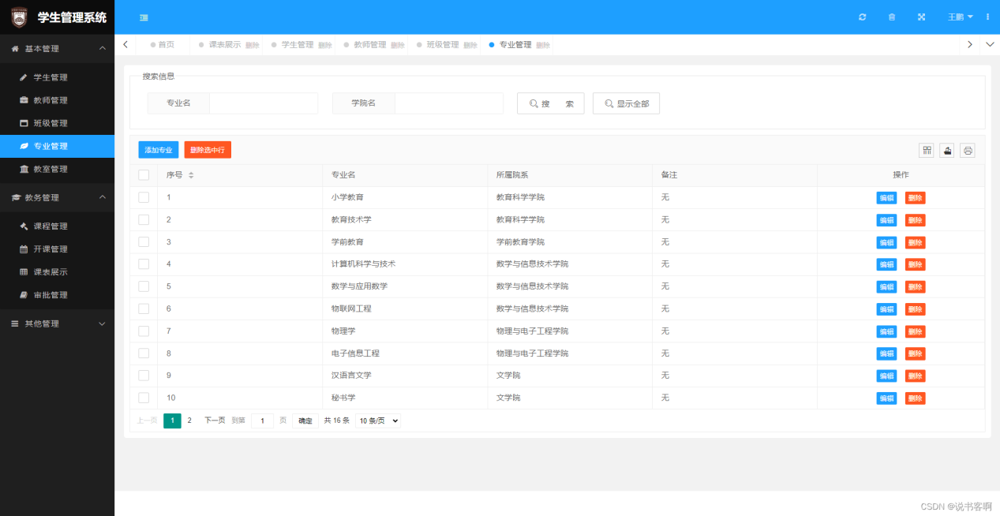This screenshot has height=516, width=1000.
Task: Click the trash icon in top bar
Action: 892,17
